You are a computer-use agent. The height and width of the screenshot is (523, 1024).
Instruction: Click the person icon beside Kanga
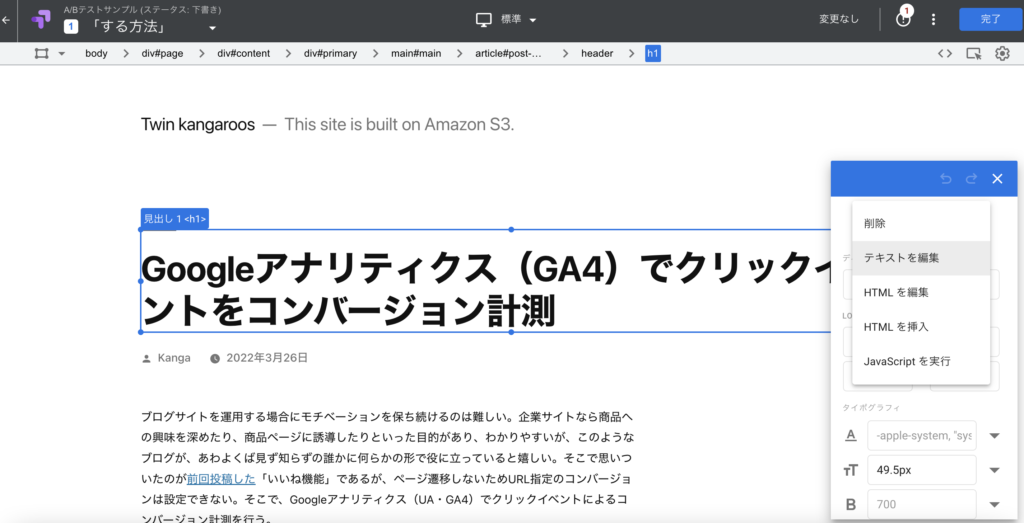[x=146, y=358]
